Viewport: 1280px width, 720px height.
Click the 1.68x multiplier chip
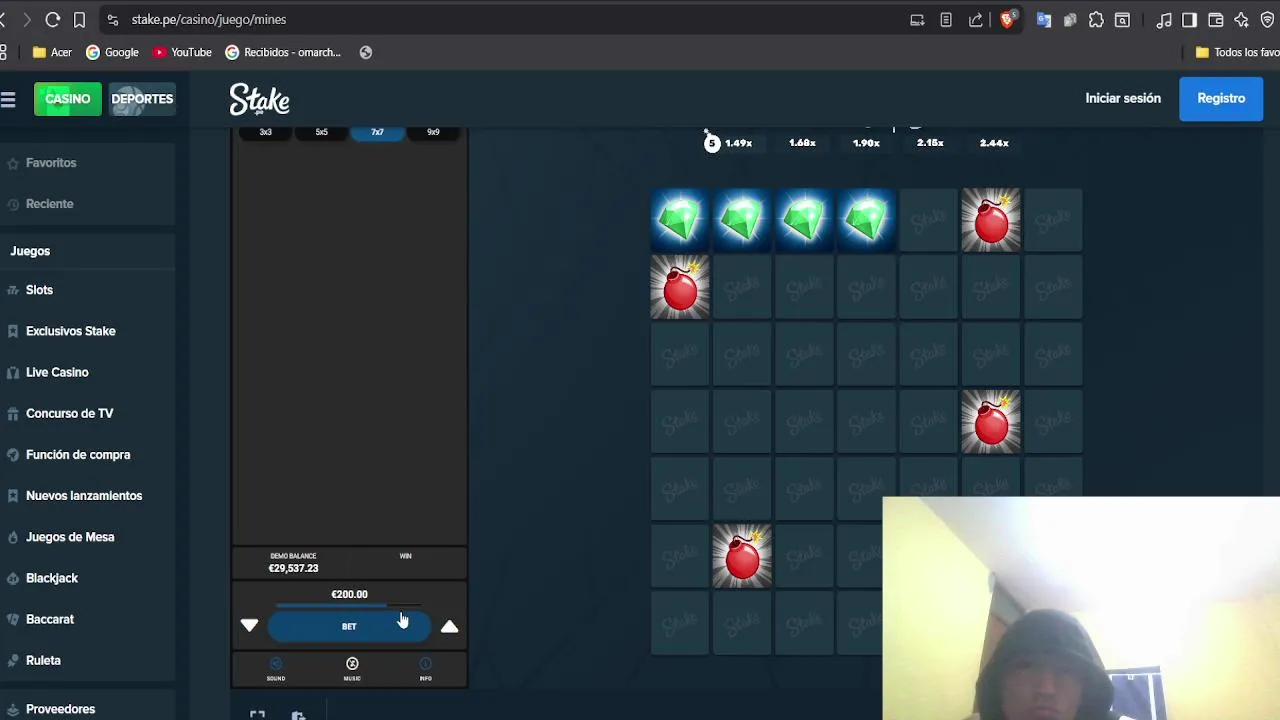[x=802, y=143]
